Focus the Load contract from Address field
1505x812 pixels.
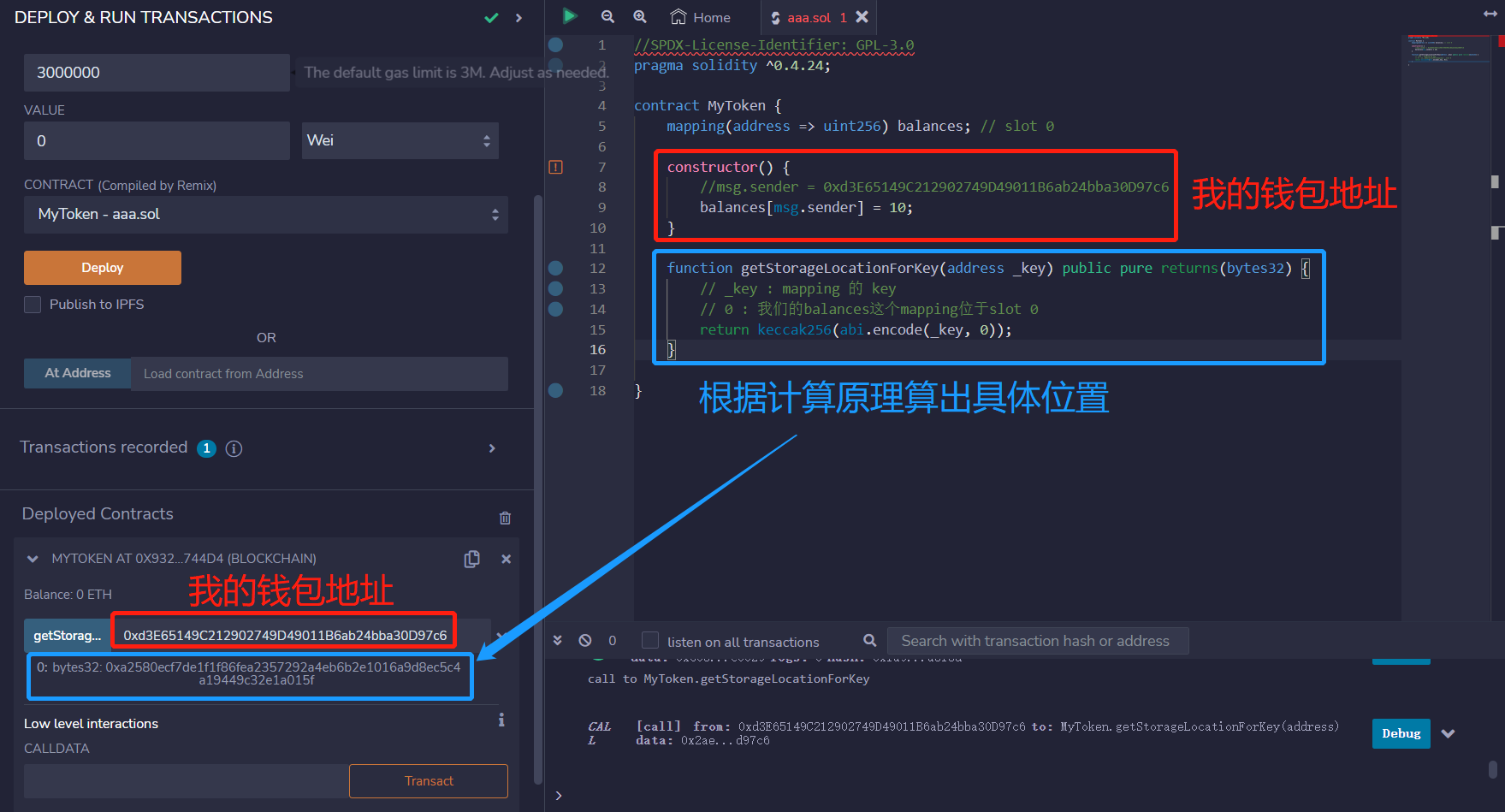(x=319, y=374)
